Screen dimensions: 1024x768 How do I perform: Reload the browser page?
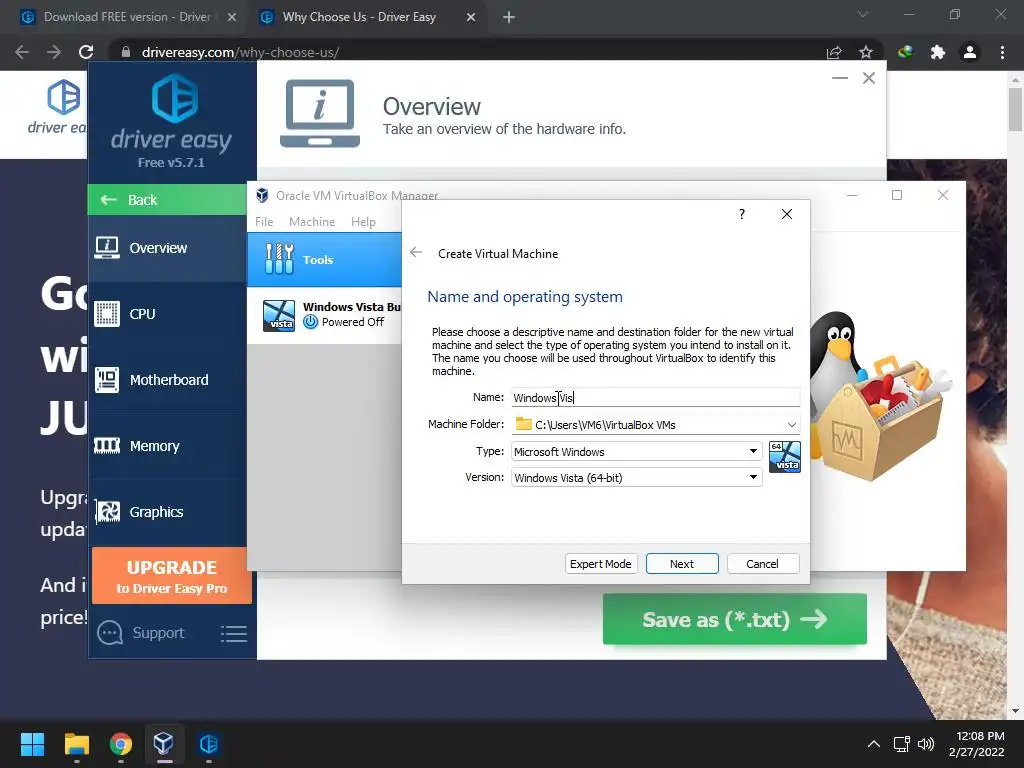click(86, 52)
